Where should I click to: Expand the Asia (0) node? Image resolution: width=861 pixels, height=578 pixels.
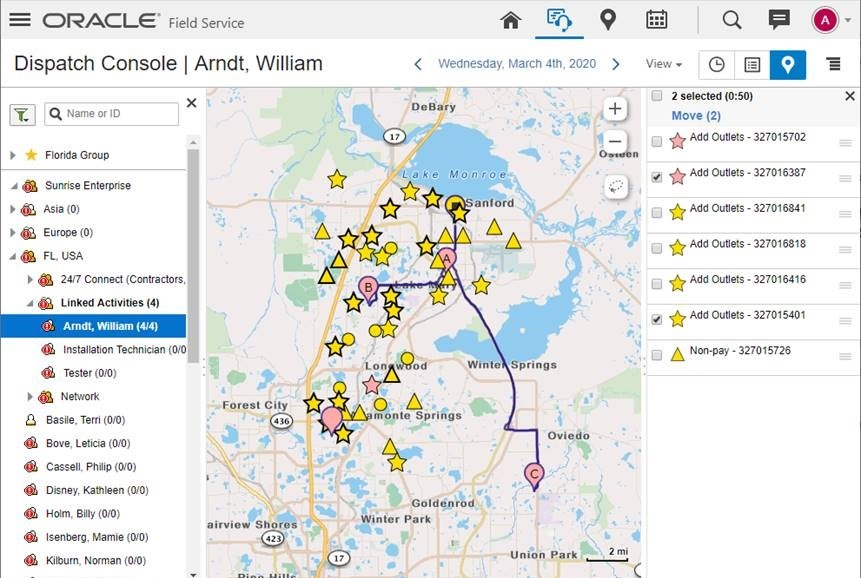point(13,209)
